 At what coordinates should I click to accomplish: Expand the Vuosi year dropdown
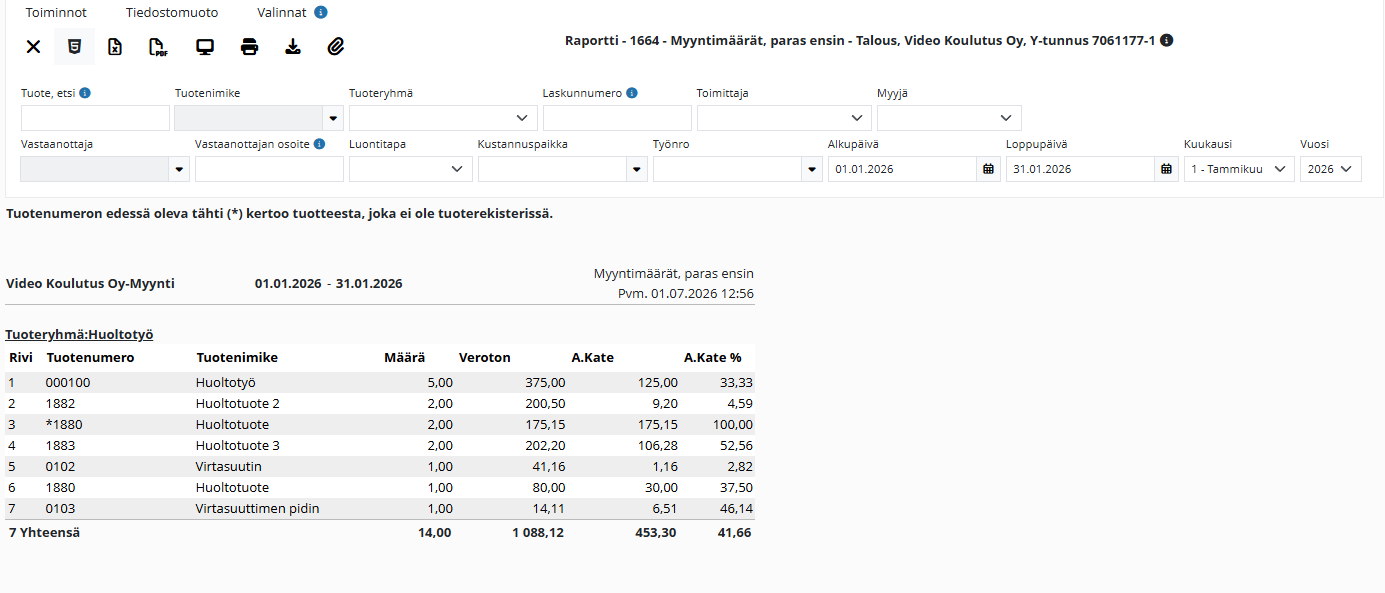click(1330, 169)
